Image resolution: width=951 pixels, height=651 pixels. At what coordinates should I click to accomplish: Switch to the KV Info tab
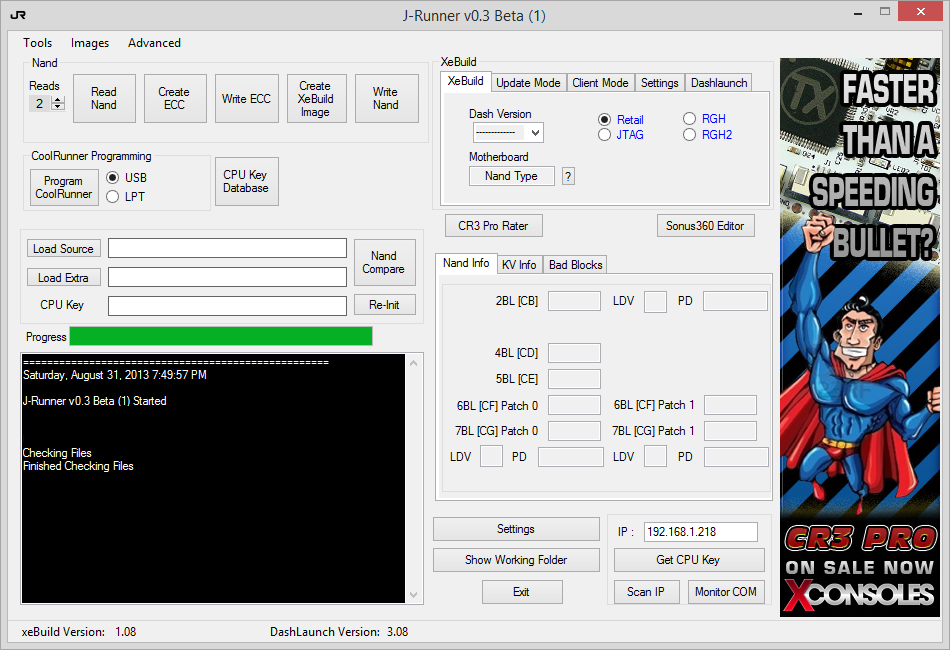coord(519,265)
